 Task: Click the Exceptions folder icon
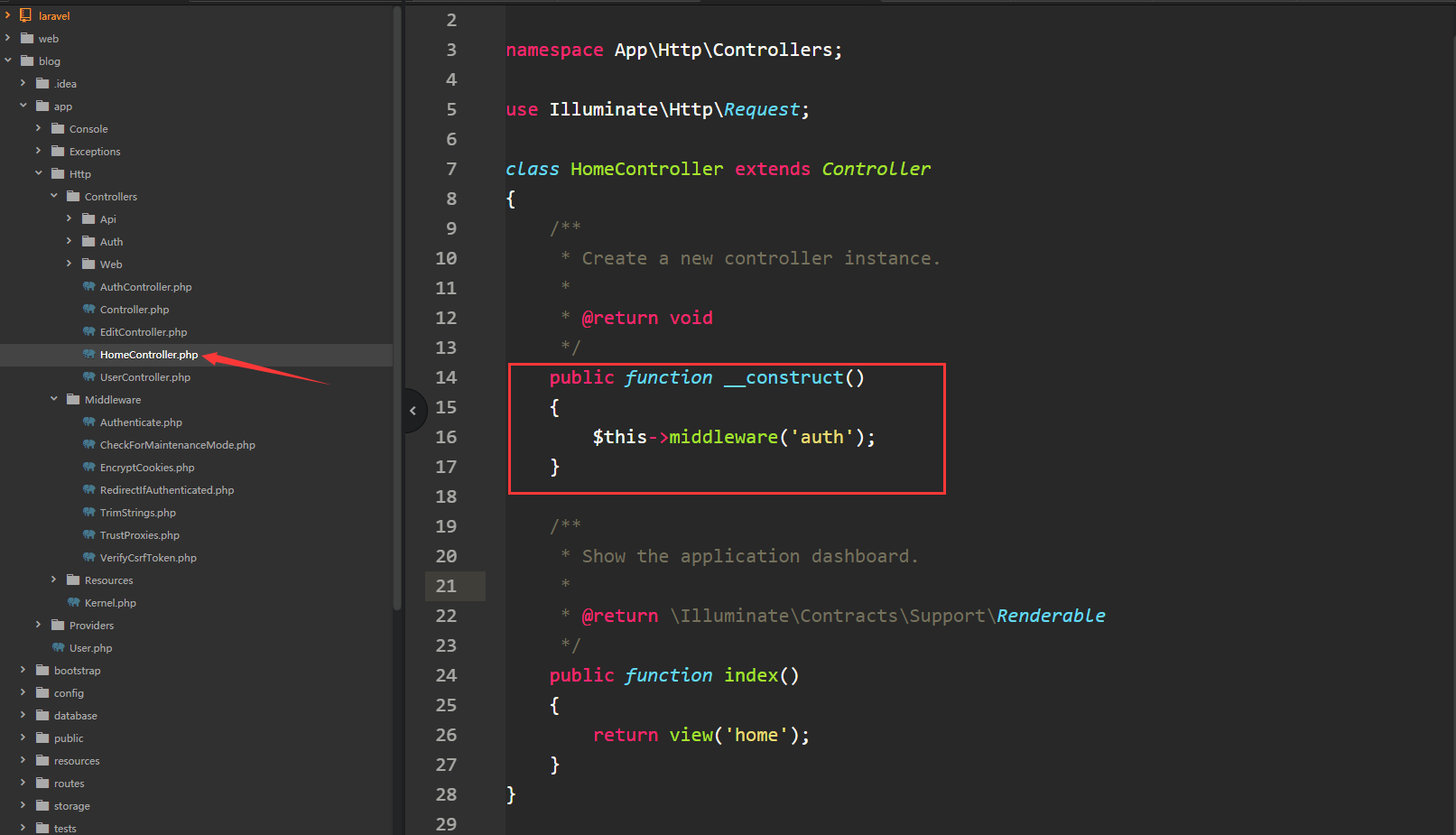tap(58, 151)
